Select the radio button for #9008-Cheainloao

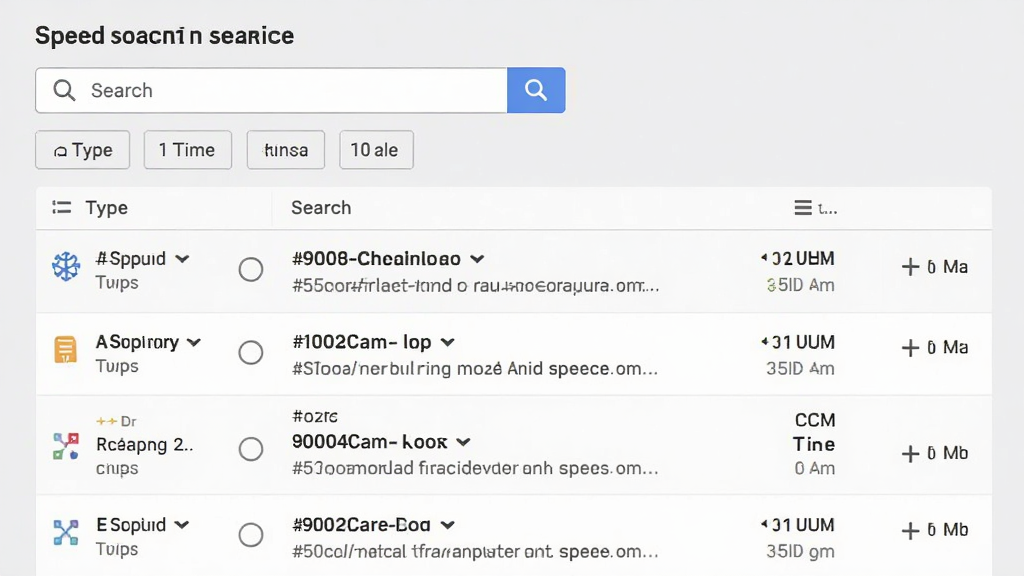click(x=251, y=269)
